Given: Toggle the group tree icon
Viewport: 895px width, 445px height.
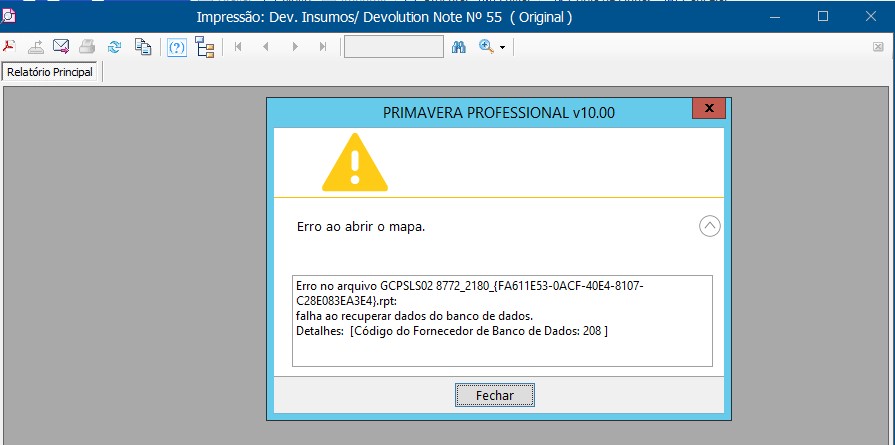Looking at the screenshot, I should pyautogui.click(x=205, y=47).
